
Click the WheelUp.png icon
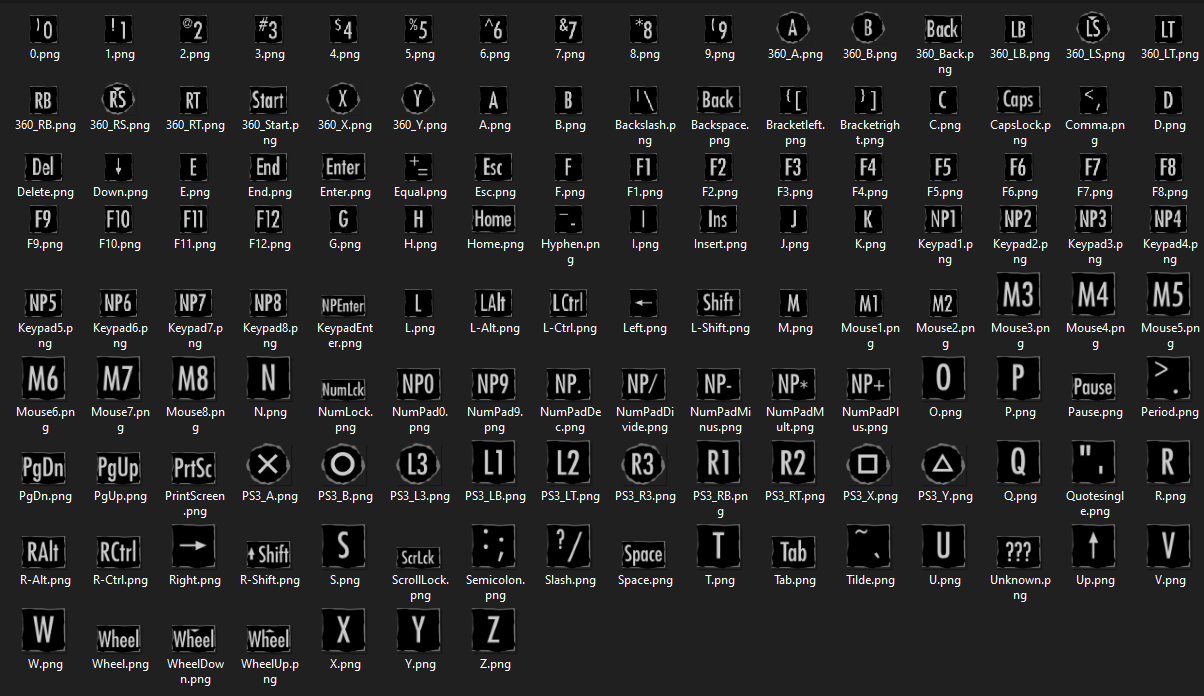coord(268,639)
